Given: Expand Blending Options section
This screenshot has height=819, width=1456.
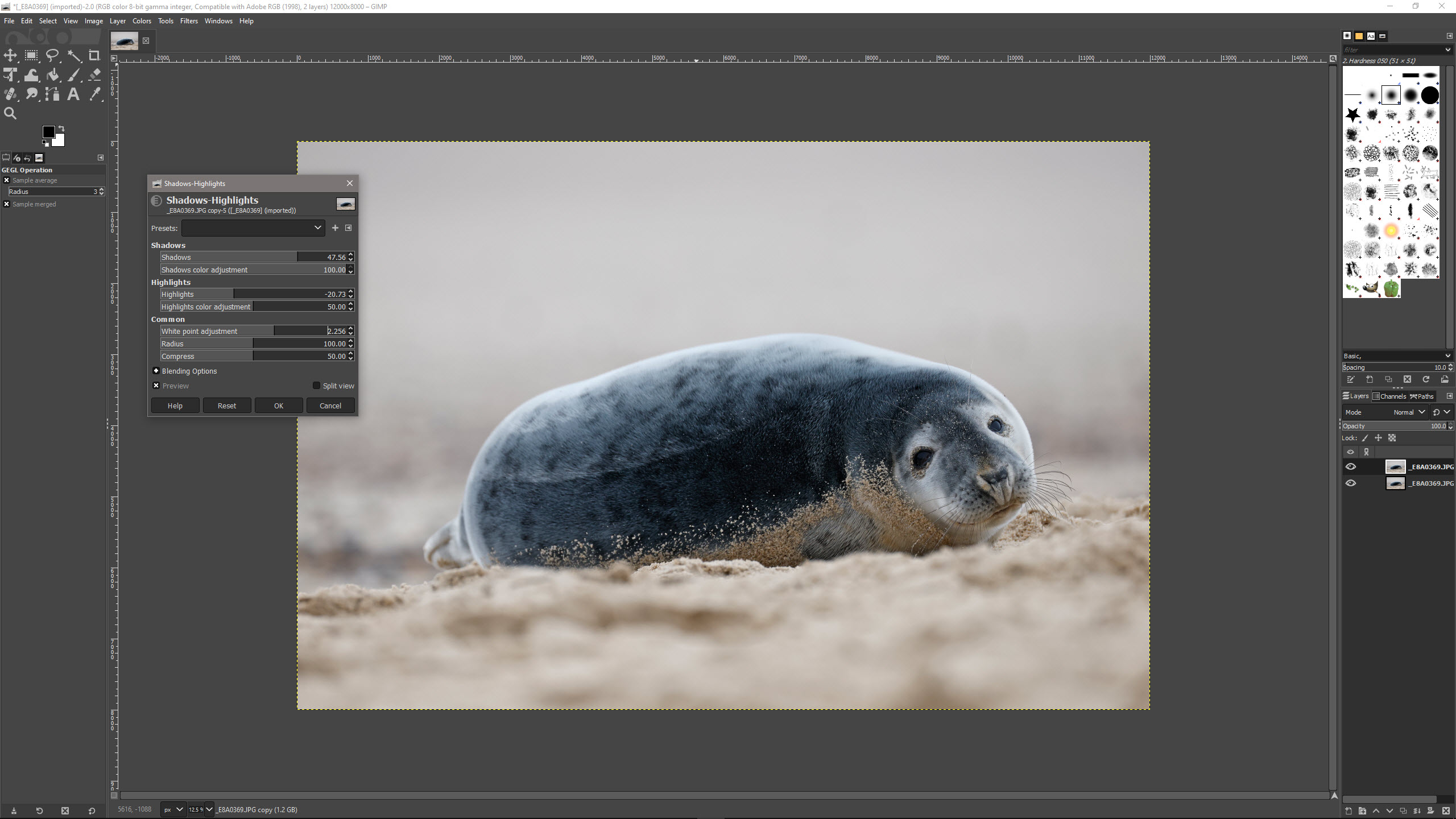Looking at the screenshot, I should click(156, 371).
